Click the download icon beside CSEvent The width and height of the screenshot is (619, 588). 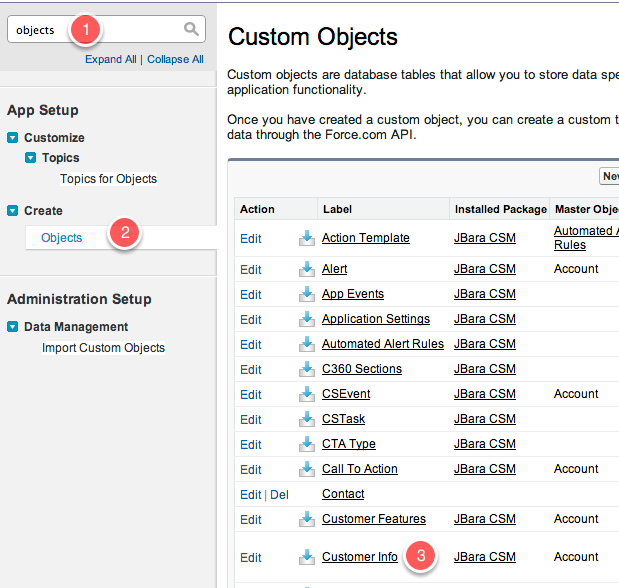coord(307,394)
